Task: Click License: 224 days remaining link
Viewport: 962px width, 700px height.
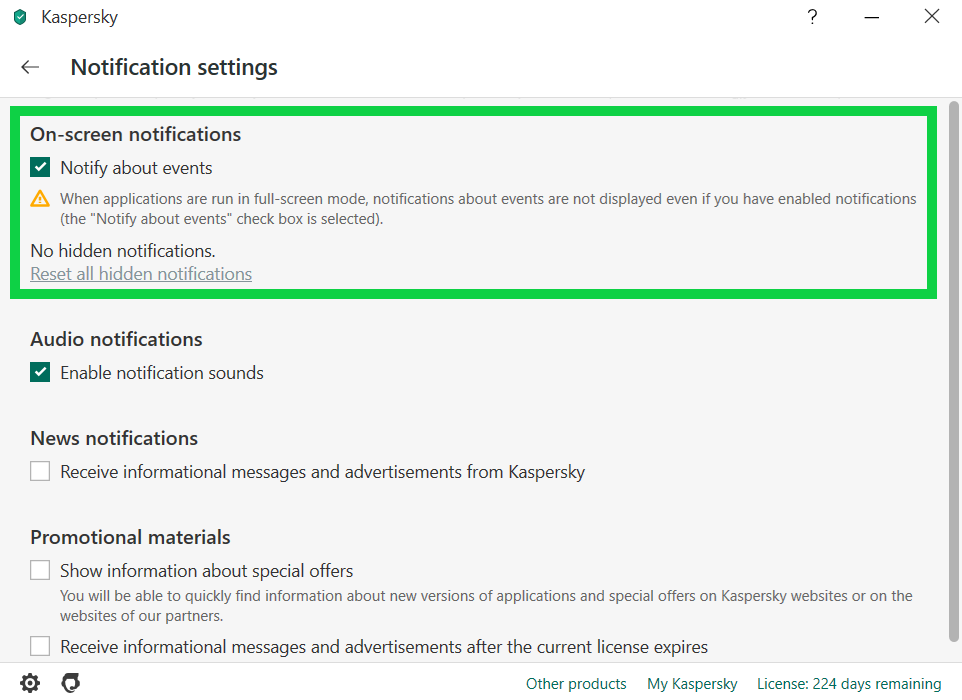Action: point(849,683)
